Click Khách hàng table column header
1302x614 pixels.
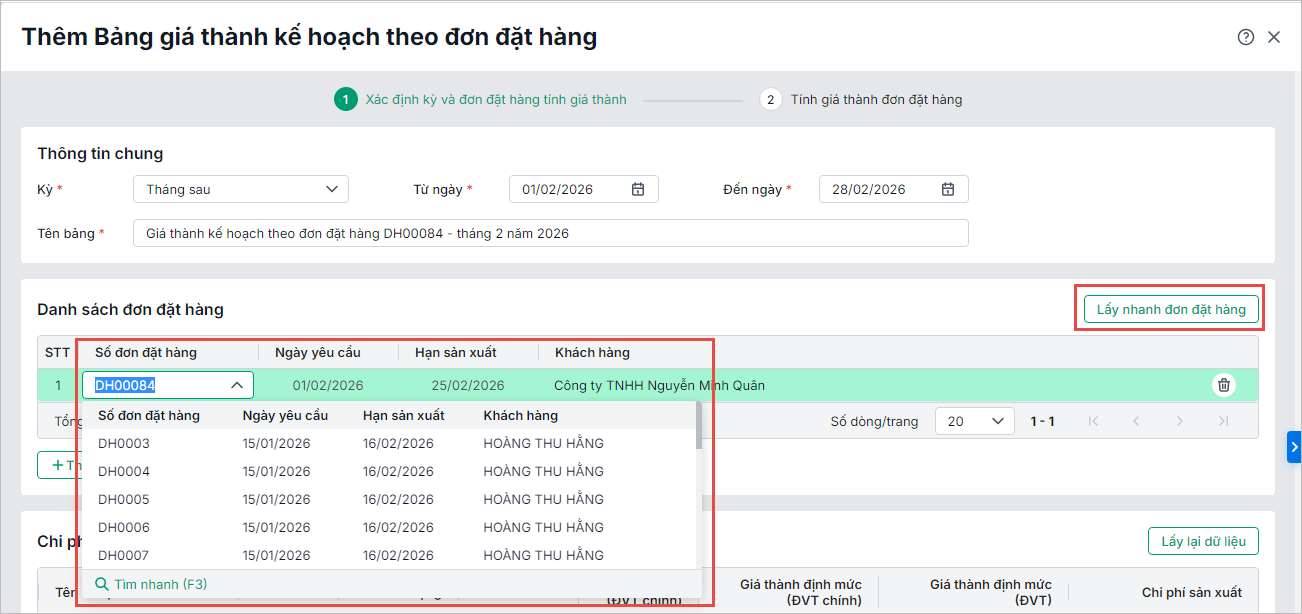pos(592,352)
